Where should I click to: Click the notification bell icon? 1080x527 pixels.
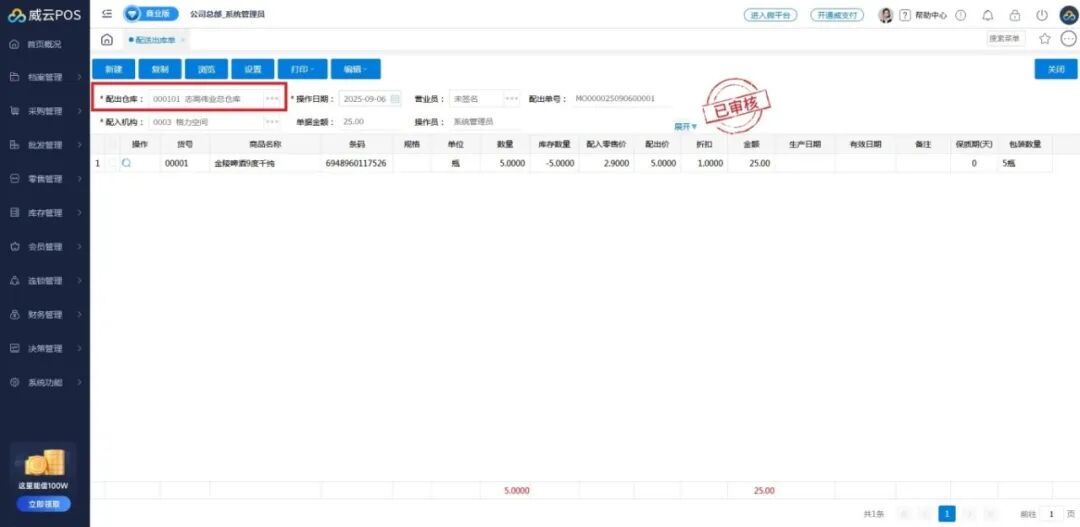[x=988, y=15]
